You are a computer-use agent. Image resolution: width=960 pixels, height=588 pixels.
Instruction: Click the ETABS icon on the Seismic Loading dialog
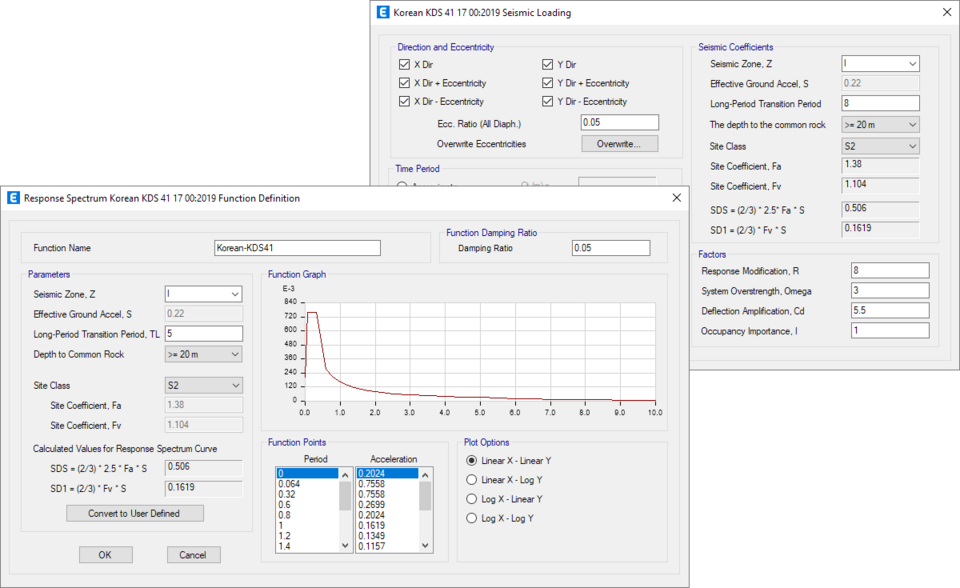pos(382,13)
